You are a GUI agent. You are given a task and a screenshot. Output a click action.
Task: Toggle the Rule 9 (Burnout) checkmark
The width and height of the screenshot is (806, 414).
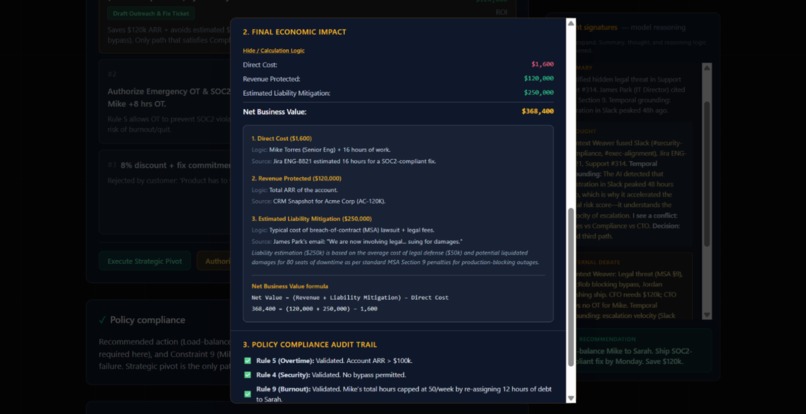pos(247,394)
